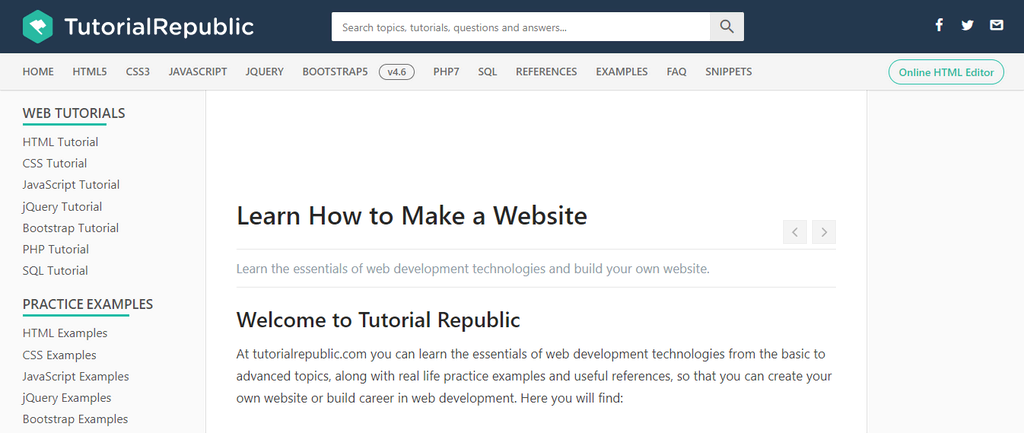Click the search magnifier button
The width and height of the screenshot is (1024, 433).
(x=727, y=27)
